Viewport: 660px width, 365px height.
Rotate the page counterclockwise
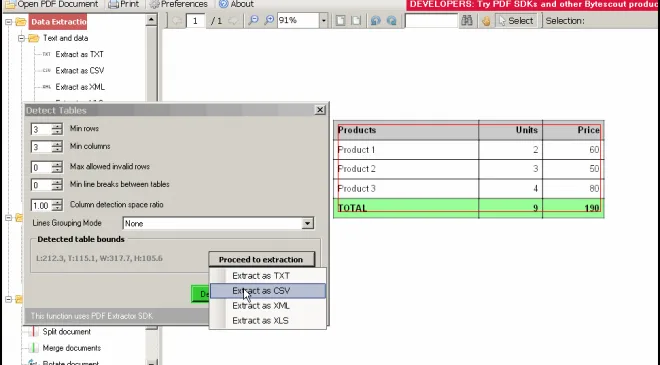pyautogui.click(x=375, y=21)
